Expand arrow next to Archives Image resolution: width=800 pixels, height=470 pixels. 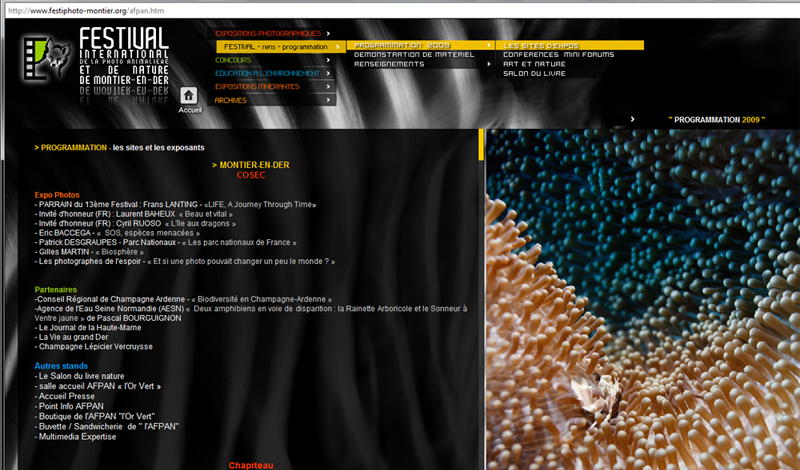[x=328, y=101]
